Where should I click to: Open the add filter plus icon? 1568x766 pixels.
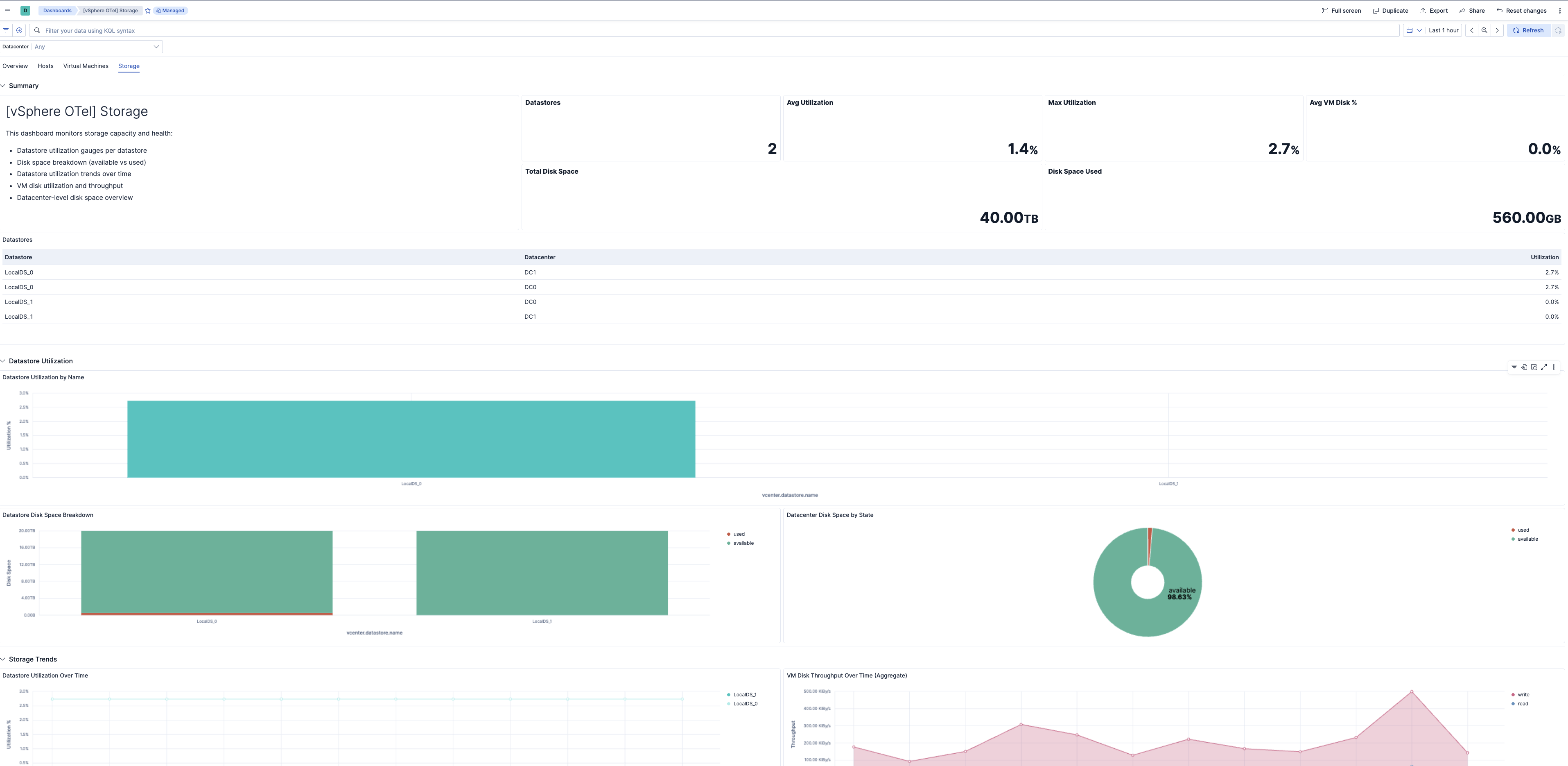point(19,30)
